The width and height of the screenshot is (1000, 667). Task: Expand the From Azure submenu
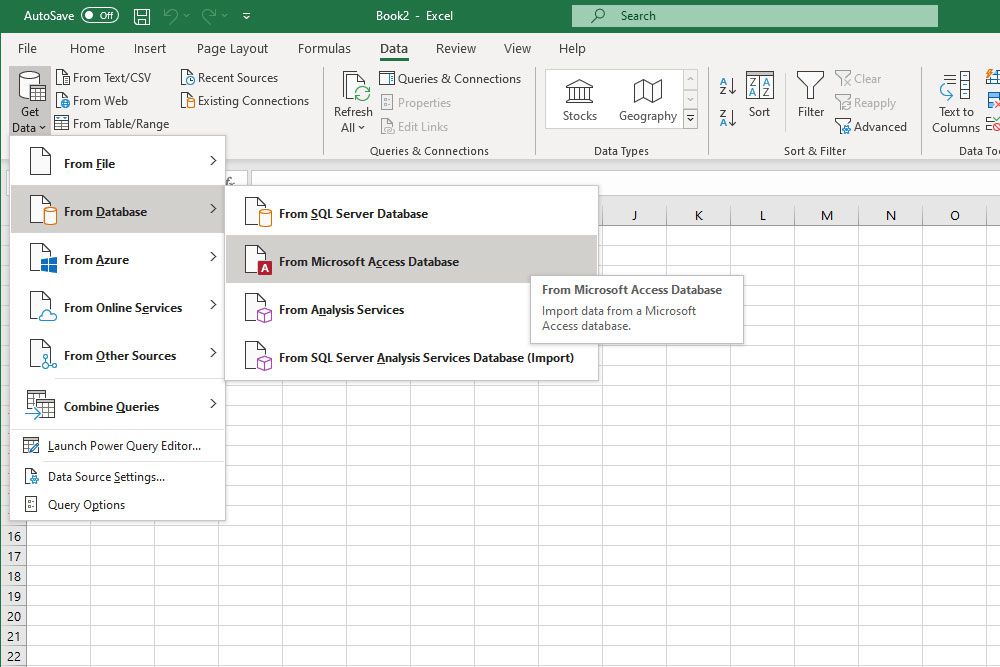coord(118,260)
